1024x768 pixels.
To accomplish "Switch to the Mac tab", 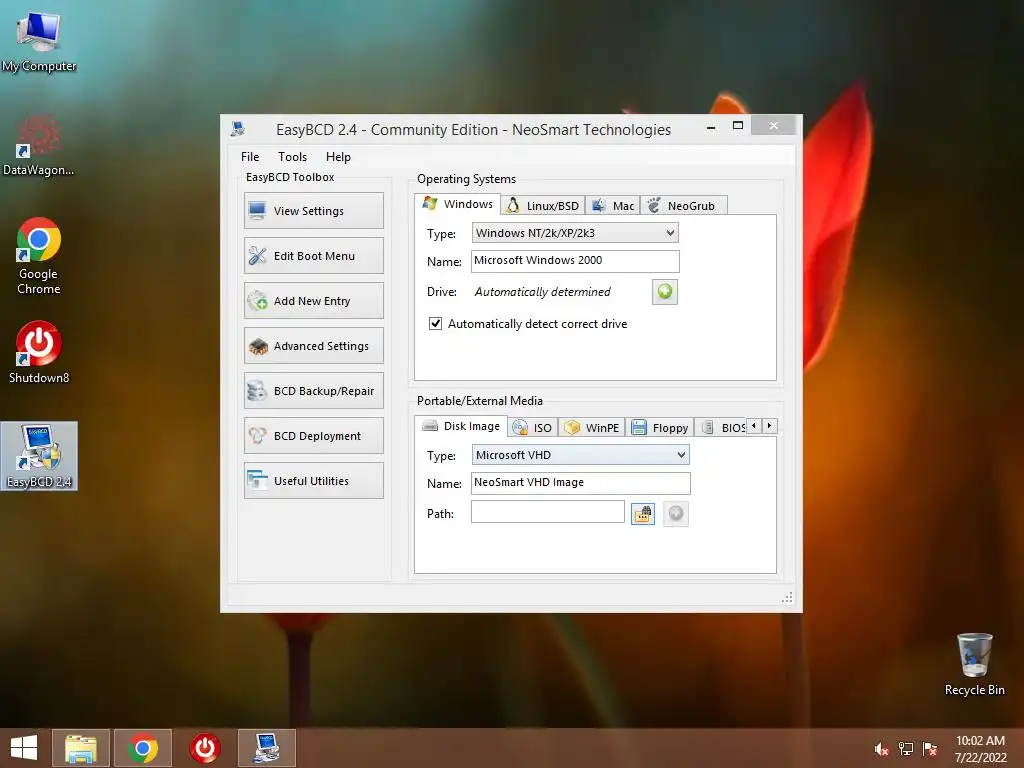I will [x=613, y=206].
